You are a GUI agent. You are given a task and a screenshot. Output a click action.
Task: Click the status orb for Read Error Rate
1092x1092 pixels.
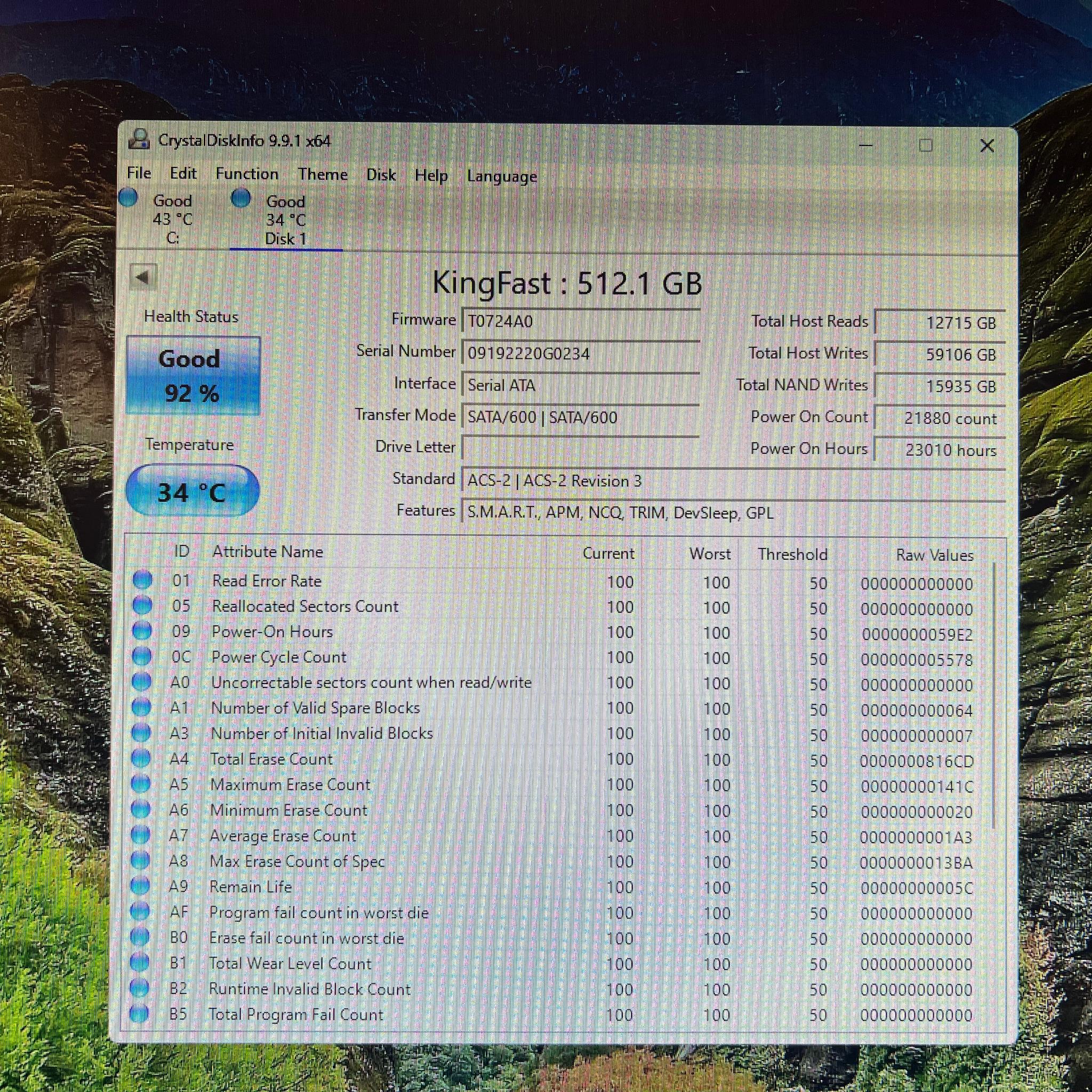point(142,580)
